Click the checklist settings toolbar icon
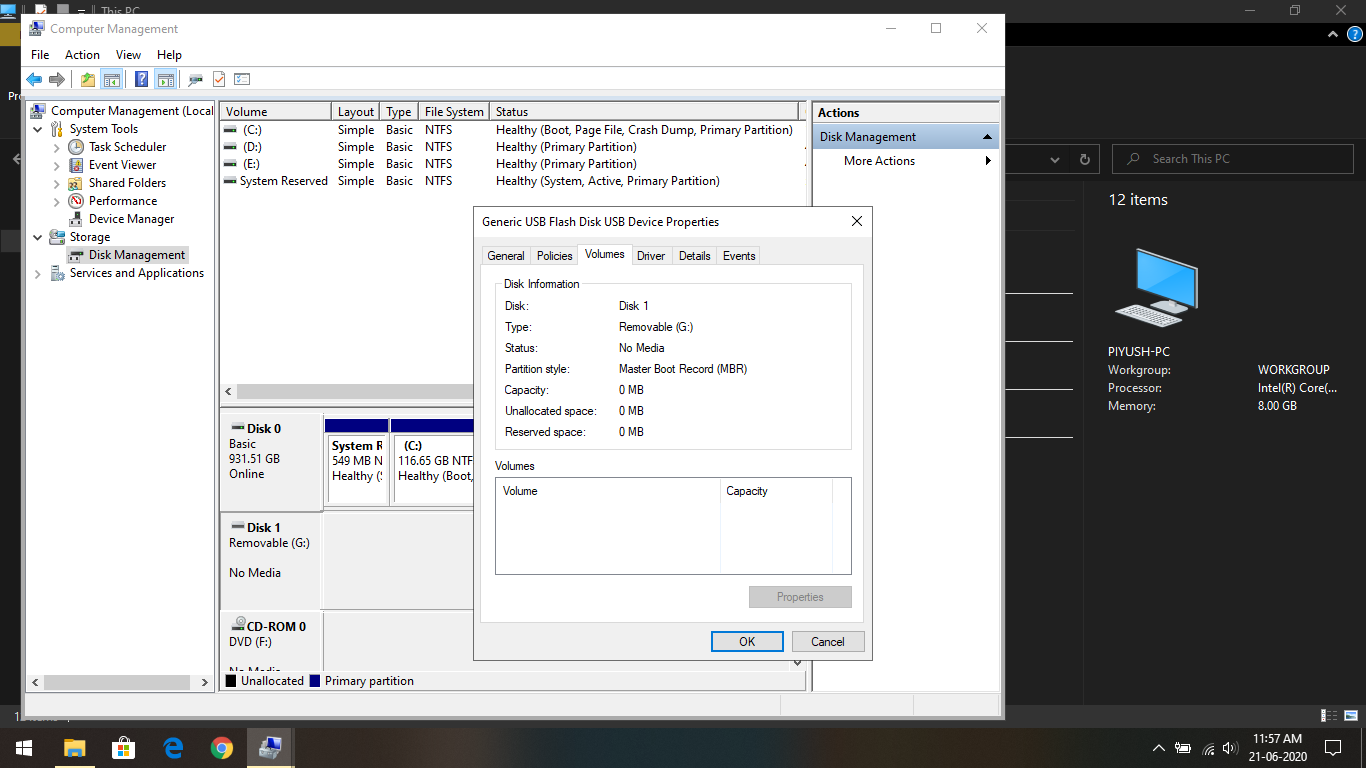The height and width of the screenshot is (768, 1366). click(242, 80)
